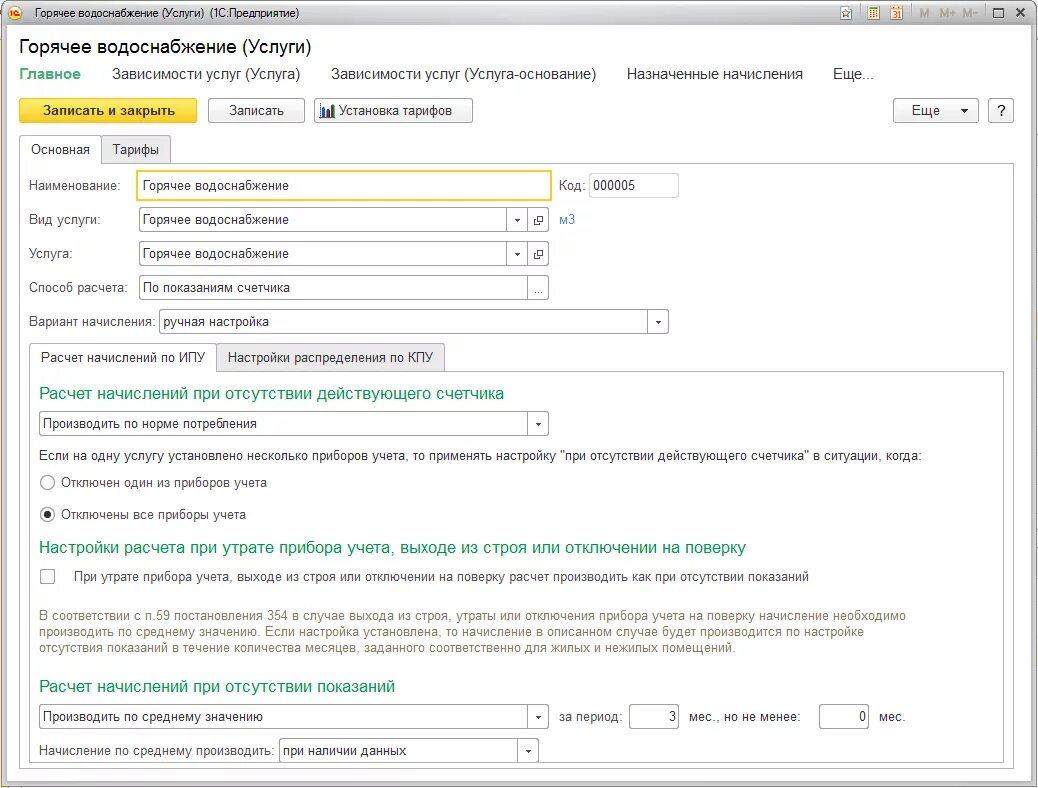Select 'Отключен один из приборов учета' radio
The image size is (1038, 788).
[x=47, y=483]
